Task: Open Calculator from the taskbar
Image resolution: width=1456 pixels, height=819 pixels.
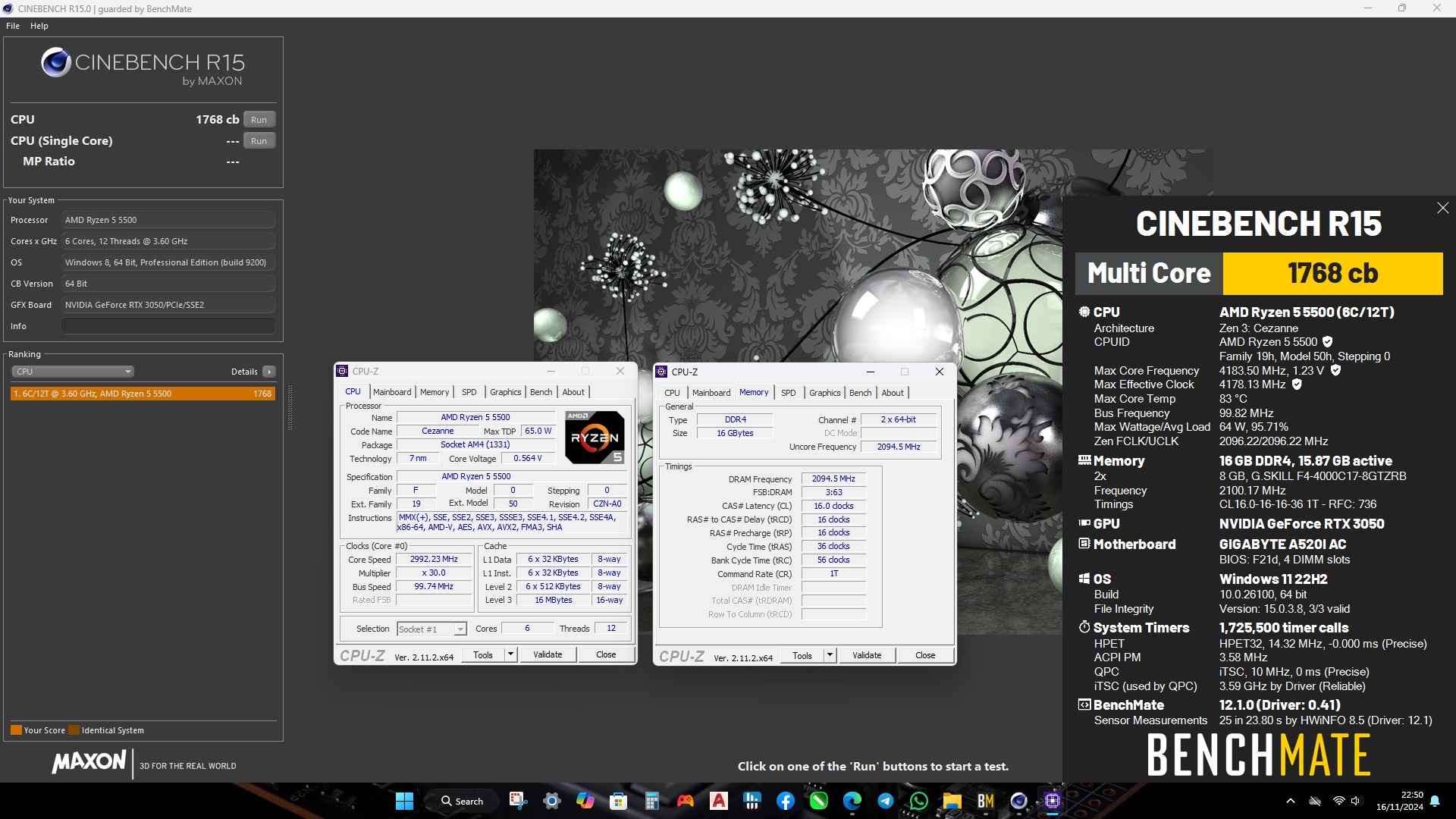Action: (x=652, y=801)
